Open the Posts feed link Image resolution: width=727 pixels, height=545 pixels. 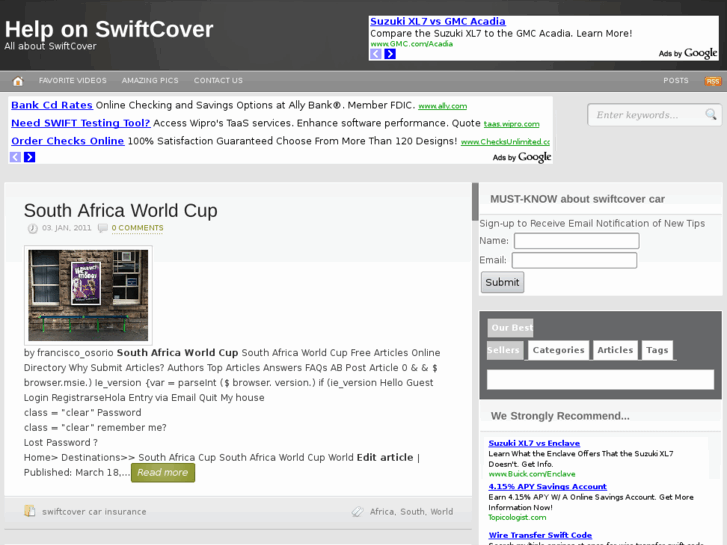[x=676, y=81]
